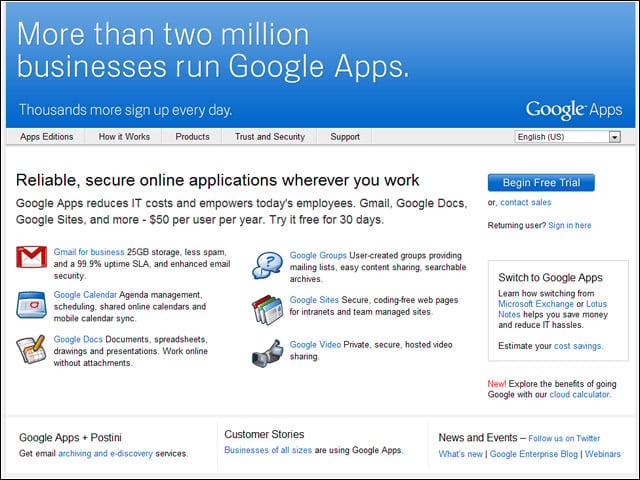Click the Google Video camera icon

point(267,353)
